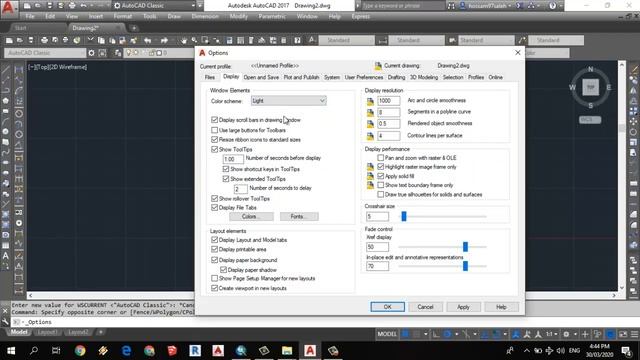Toggle grid display in status bar
640x360 pixels.
406,334
